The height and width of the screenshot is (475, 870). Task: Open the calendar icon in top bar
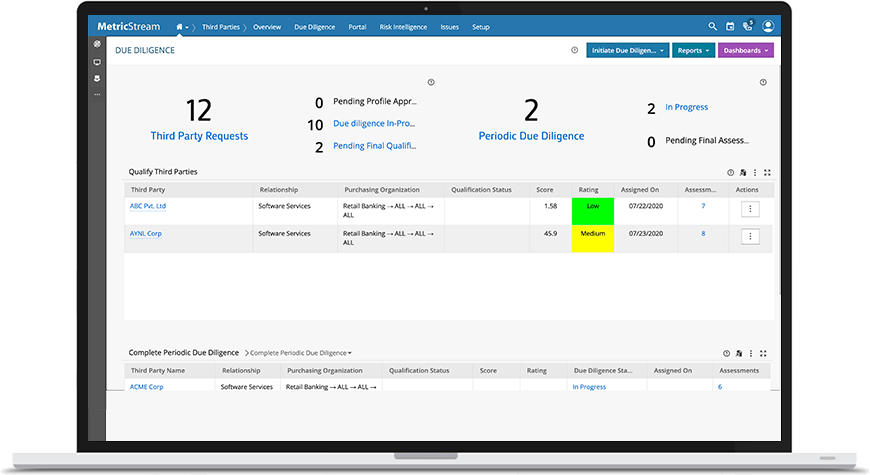730,27
